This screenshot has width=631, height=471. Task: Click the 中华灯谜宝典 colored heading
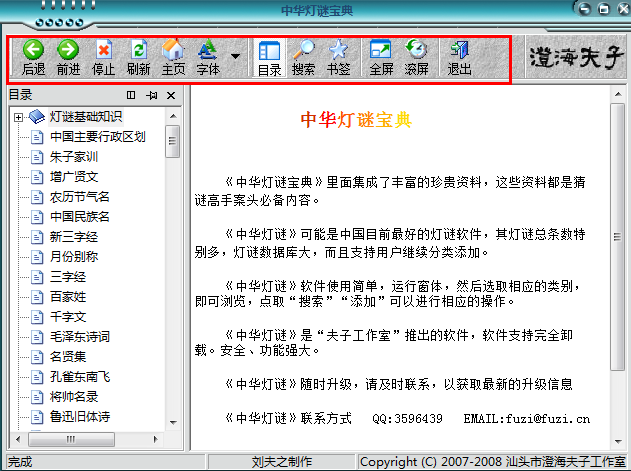pyautogui.click(x=356, y=120)
